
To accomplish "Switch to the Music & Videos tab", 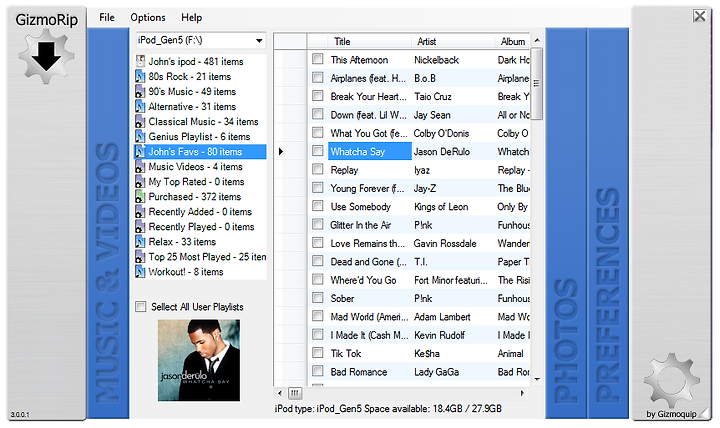I will (108, 223).
